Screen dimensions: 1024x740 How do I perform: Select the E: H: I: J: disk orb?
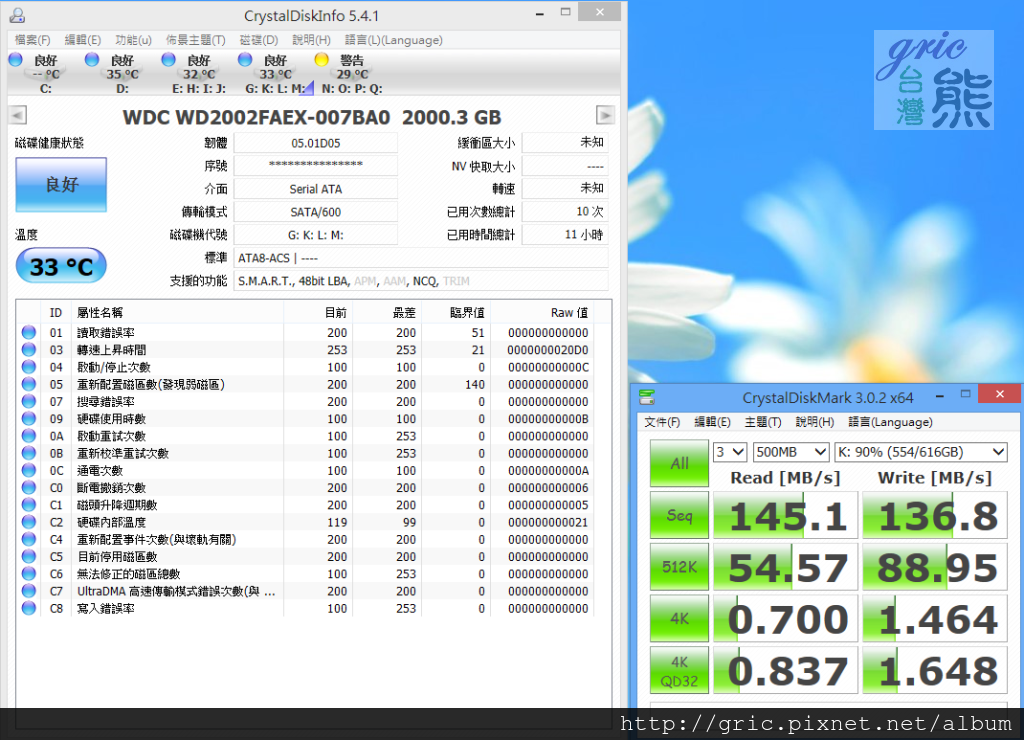168,60
